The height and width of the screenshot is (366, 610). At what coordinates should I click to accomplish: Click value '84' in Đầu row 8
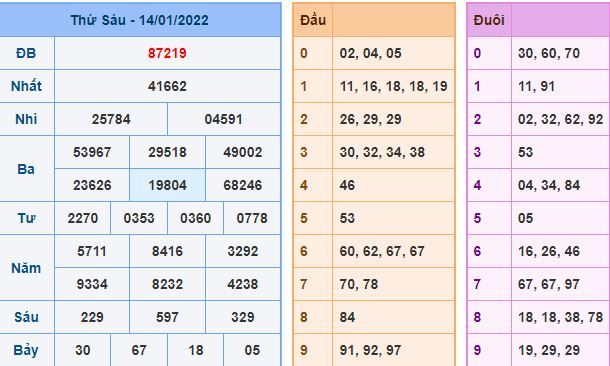point(347,318)
